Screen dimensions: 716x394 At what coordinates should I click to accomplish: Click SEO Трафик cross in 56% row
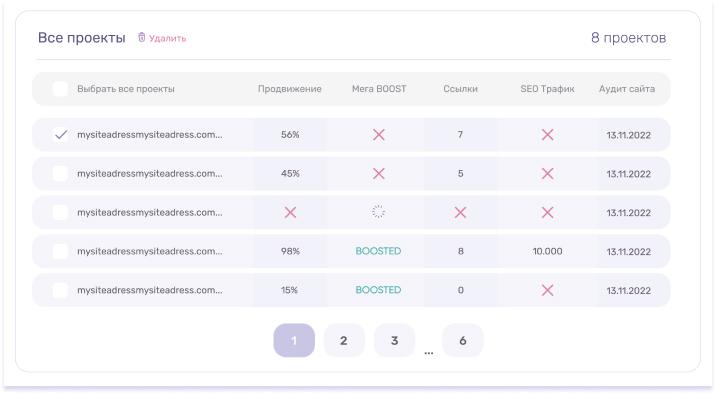click(x=548, y=135)
